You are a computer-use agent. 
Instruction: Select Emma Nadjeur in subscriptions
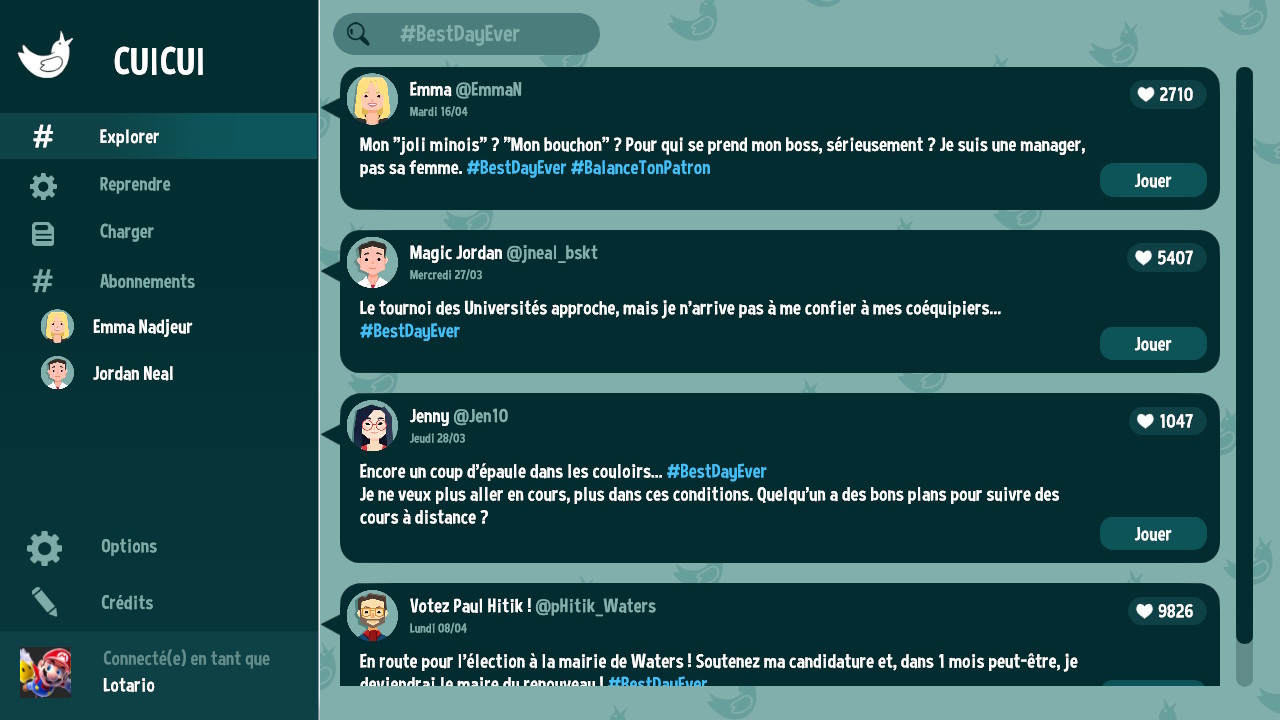[142, 327]
